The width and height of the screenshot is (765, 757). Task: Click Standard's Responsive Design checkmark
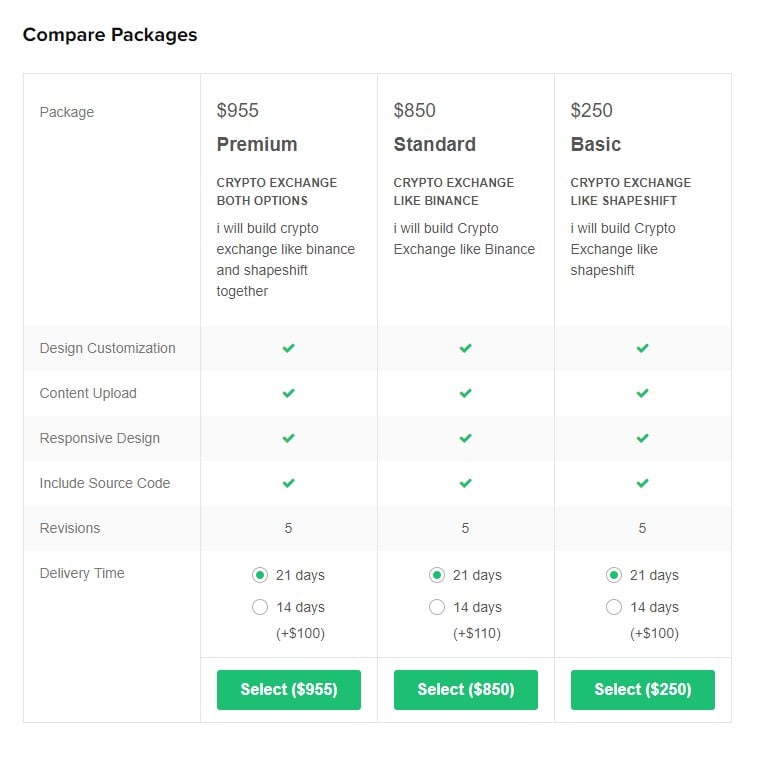pos(465,438)
